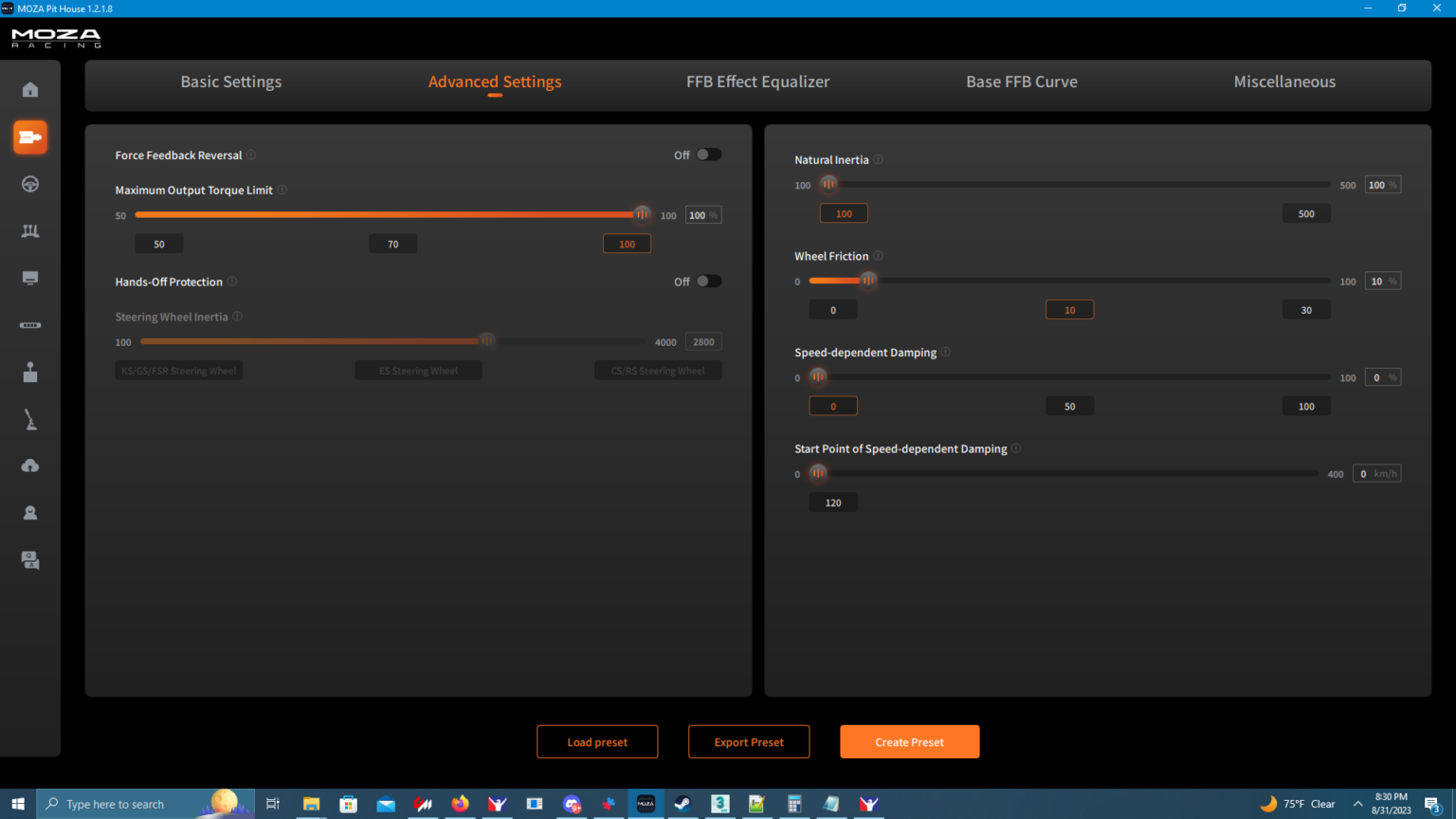Click the Maximum Output Torque Limit slider handle

[643, 214]
